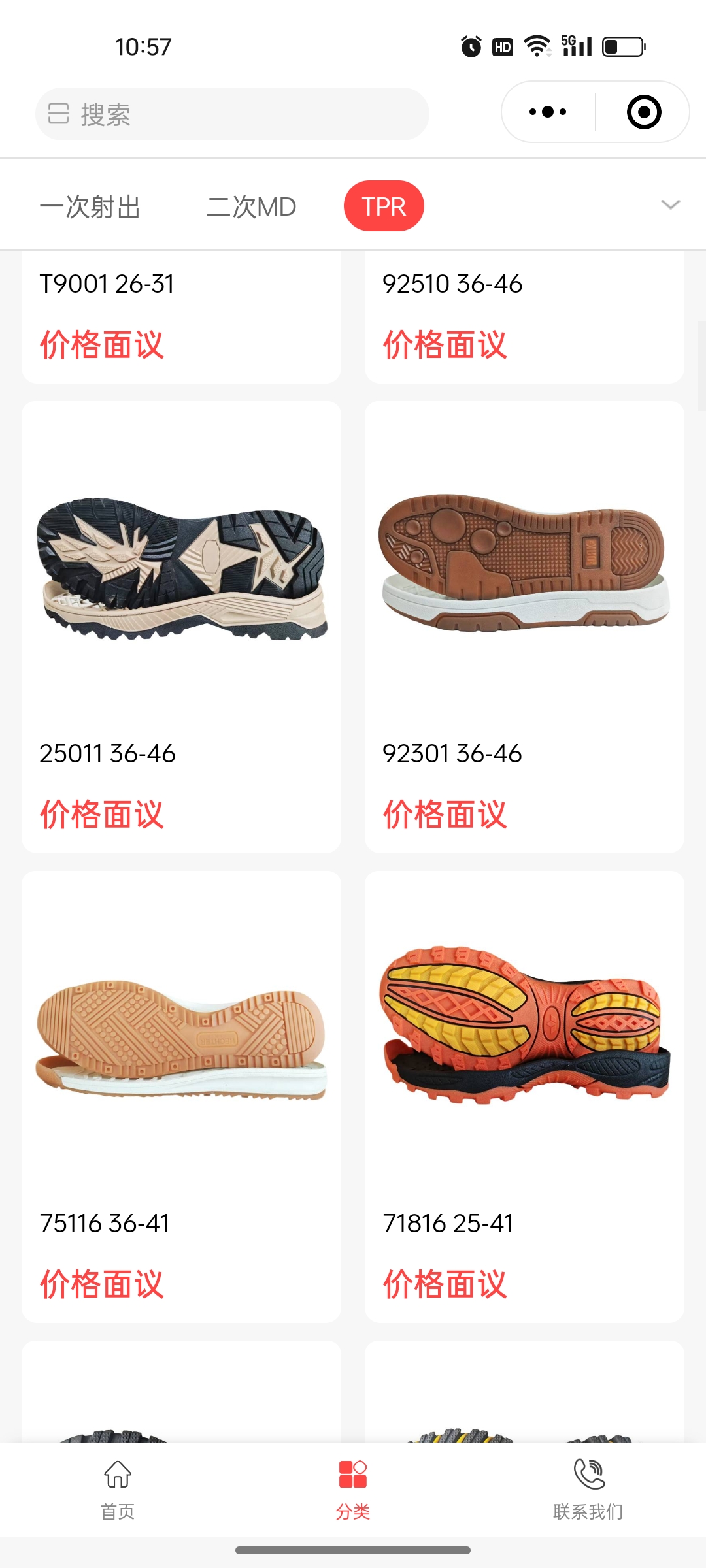This screenshot has width=706, height=1568.
Task: Tap 价格面议 under 92510 36-46
Action: [x=445, y=344]
